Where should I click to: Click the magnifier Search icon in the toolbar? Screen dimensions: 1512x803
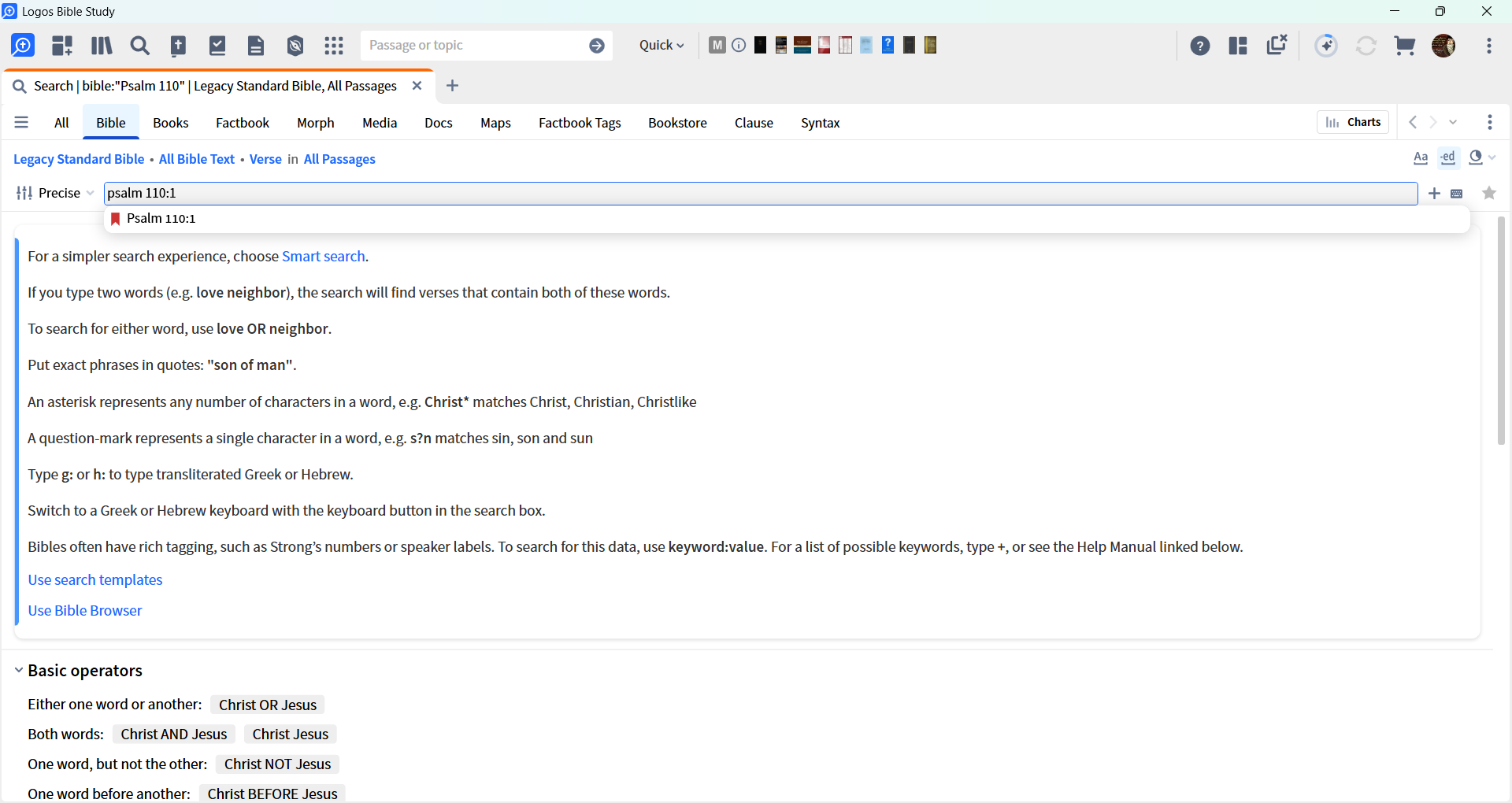pos(140,46)
